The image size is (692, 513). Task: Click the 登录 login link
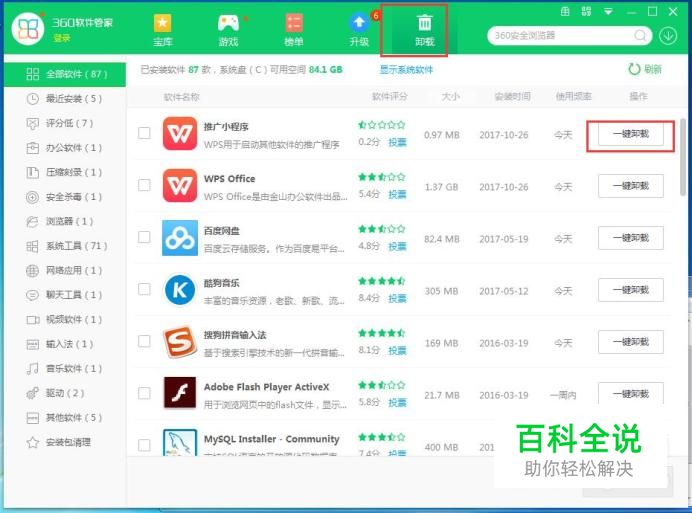[62, 38]
